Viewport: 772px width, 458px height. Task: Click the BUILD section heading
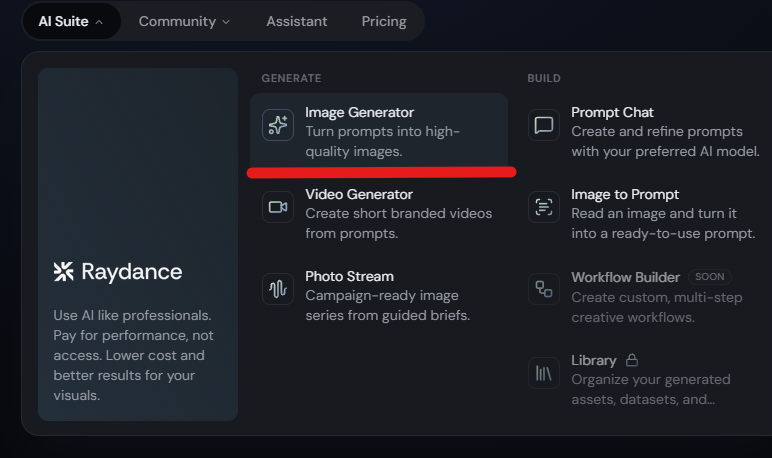[x=544, y=78]
